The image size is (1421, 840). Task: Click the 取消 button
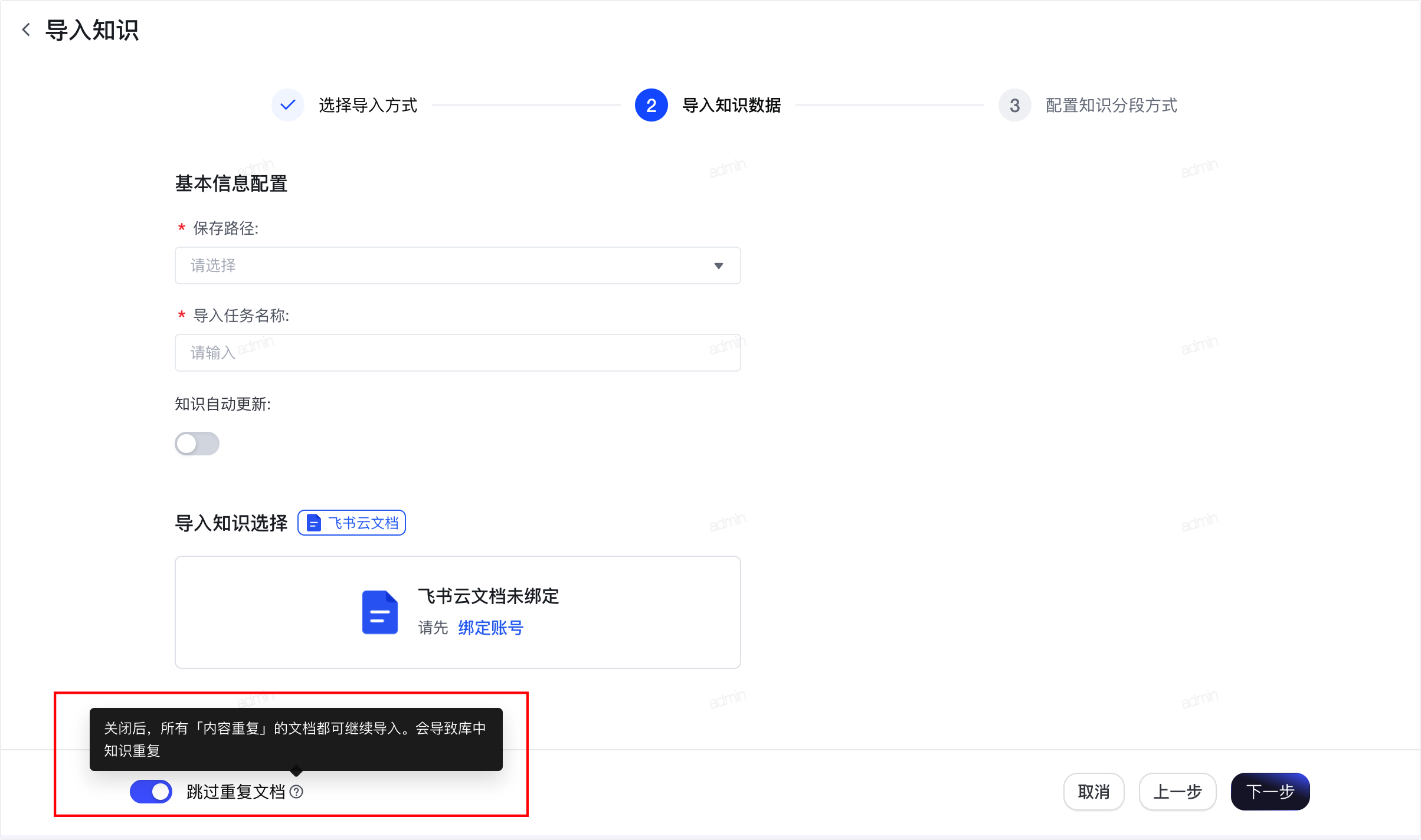1093,792
